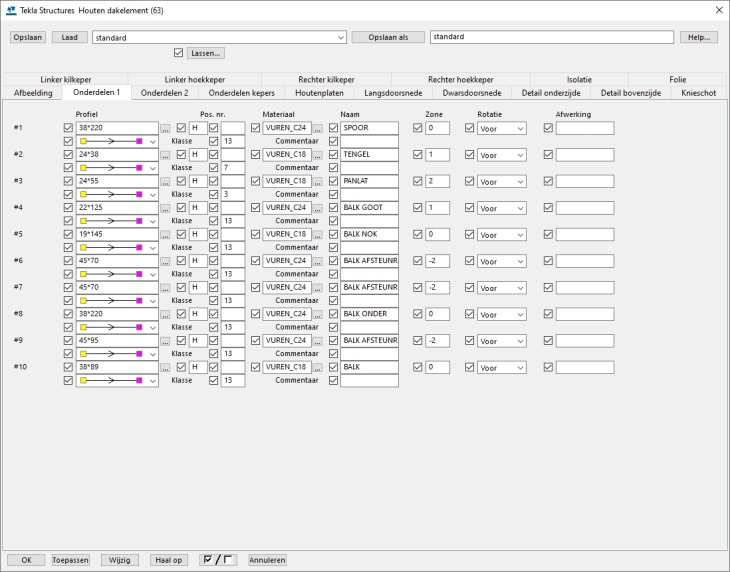Open profile catalog button for row #10

166,367
